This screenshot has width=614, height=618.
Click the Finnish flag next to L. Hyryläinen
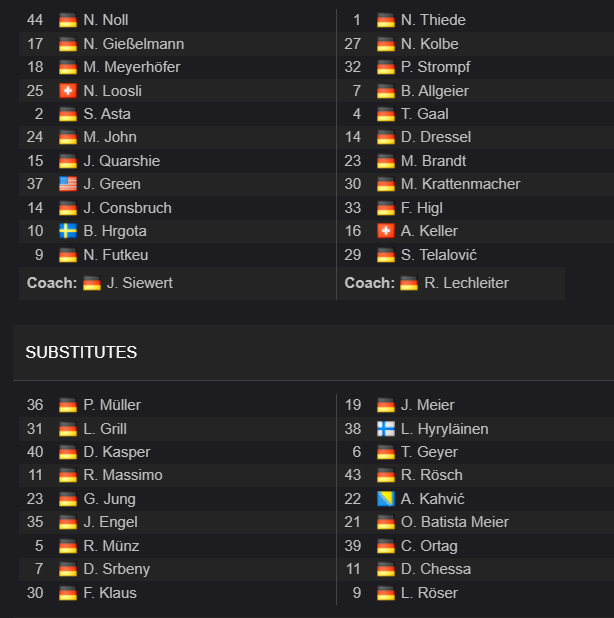pos(385,429)
